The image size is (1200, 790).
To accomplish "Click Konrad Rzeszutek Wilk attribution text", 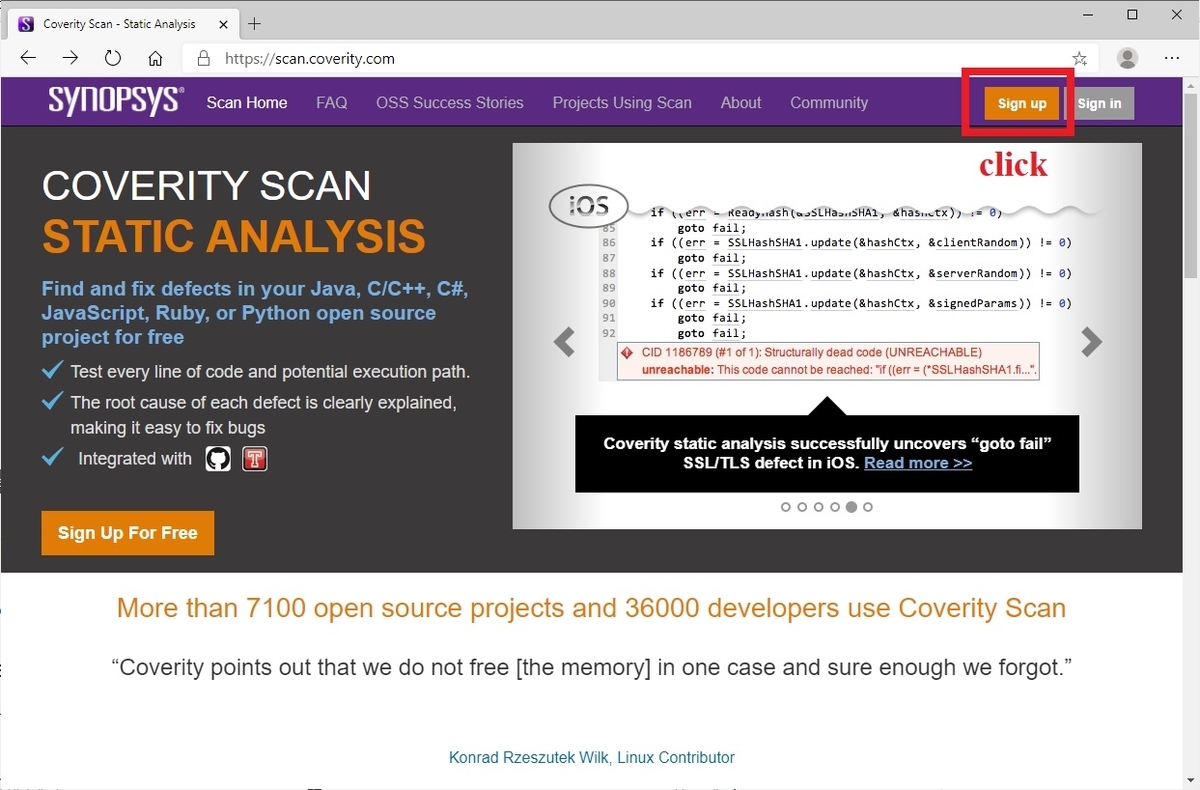I will tap(592, 757).
